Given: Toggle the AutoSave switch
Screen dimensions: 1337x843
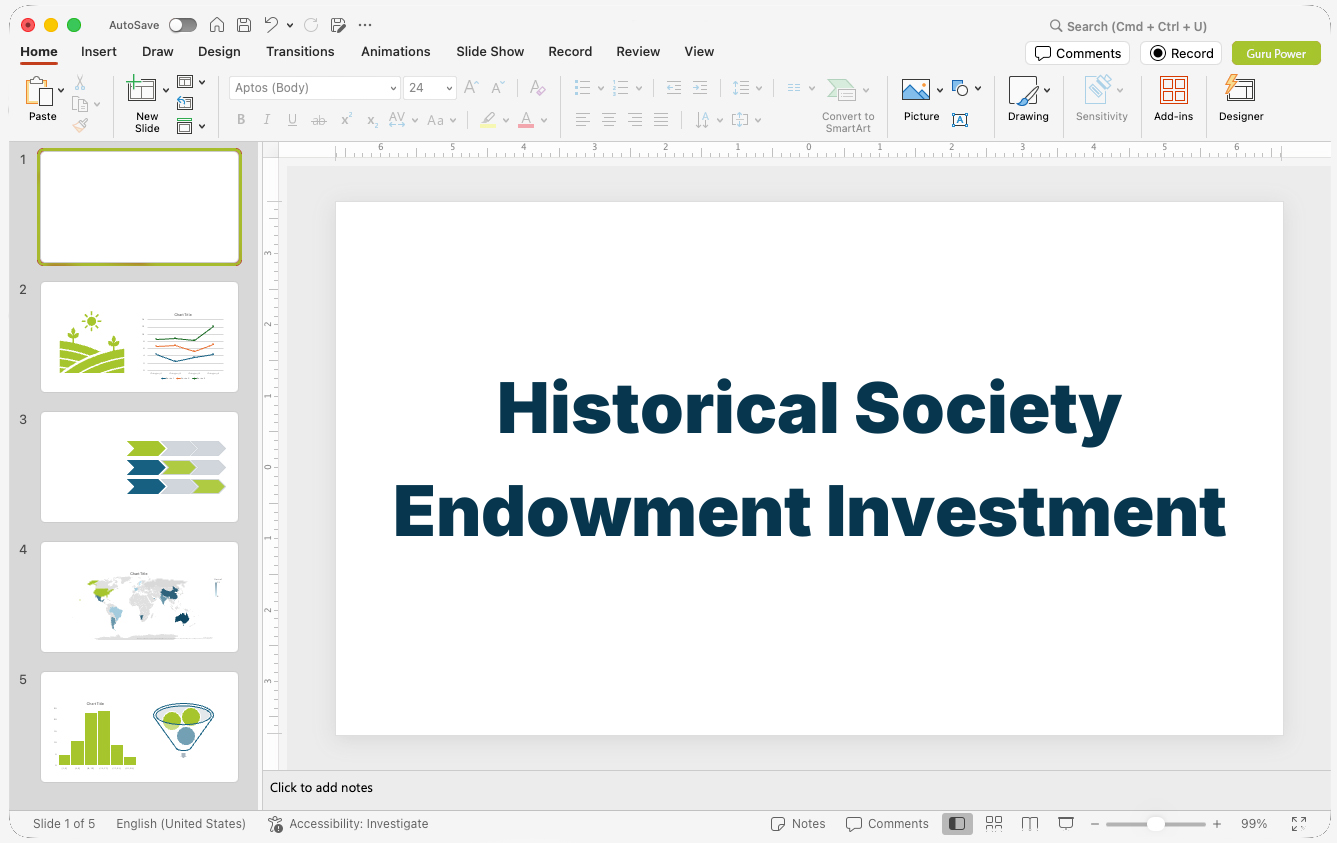Looking at the screenshot, I should click(183, 25).
